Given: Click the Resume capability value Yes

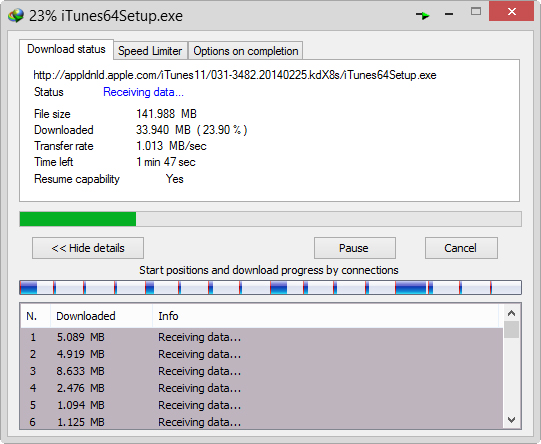Looking at the screenshot, I should pos(175,179).
